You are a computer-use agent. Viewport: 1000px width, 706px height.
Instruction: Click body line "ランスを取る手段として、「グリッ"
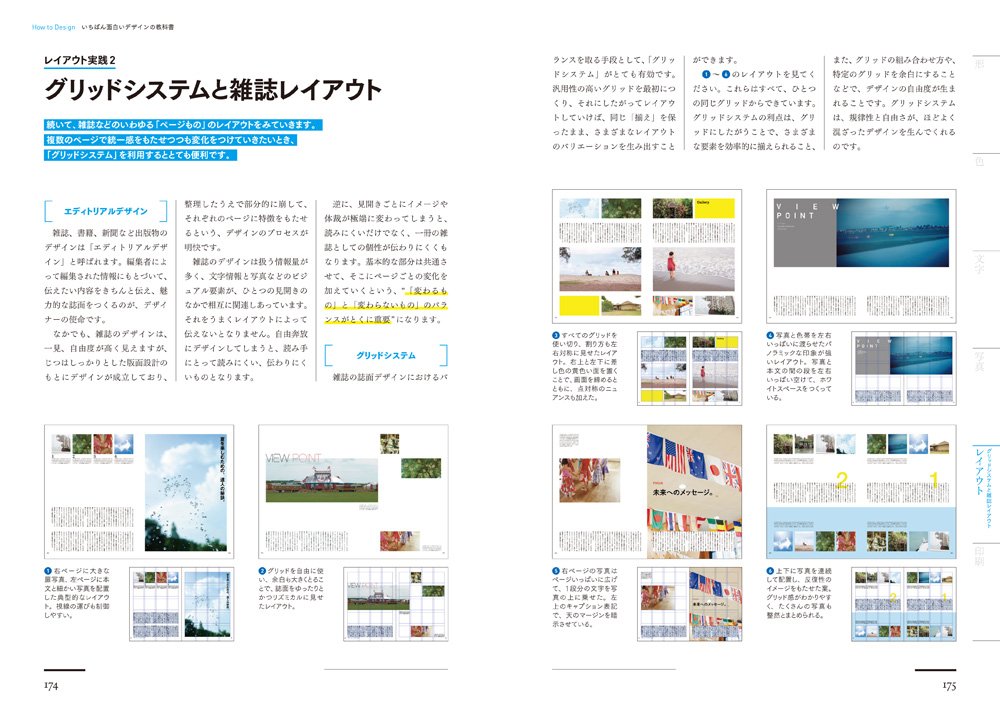tap(614, 60)
